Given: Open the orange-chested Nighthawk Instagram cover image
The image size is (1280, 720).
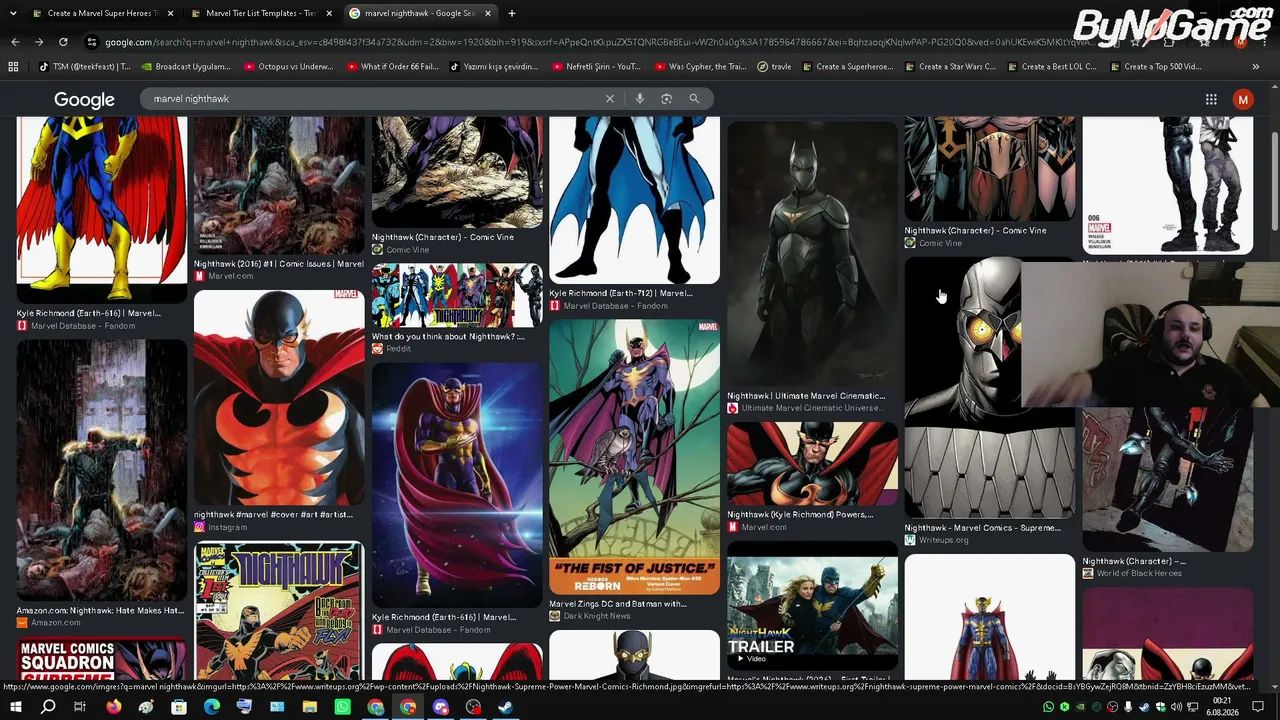Looking at the screenshot, I should point(279,398).
